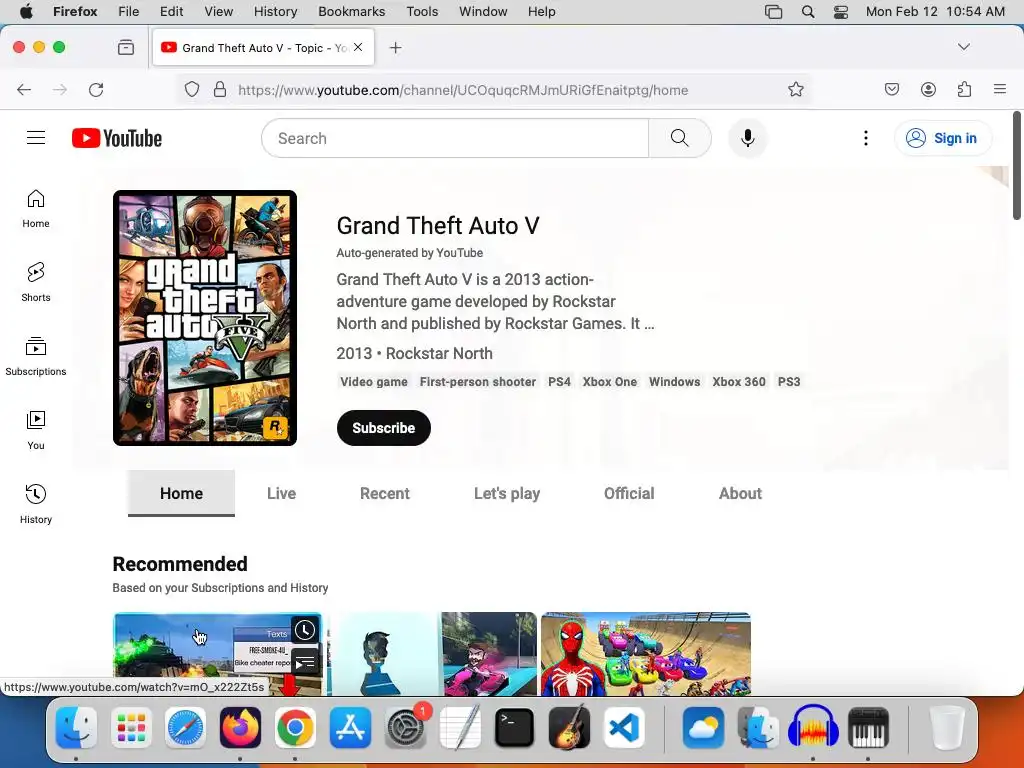Open the History menu in menu bar
This screenshot has height=768, width=1024.
point(275,12)
